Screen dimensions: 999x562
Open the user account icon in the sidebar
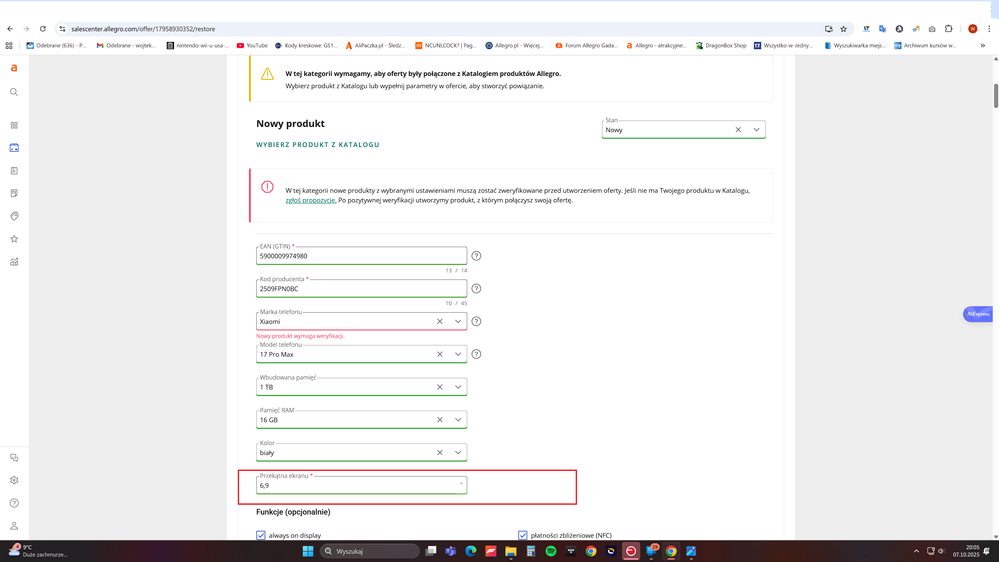pyautogui.click(x=14, y=526)
